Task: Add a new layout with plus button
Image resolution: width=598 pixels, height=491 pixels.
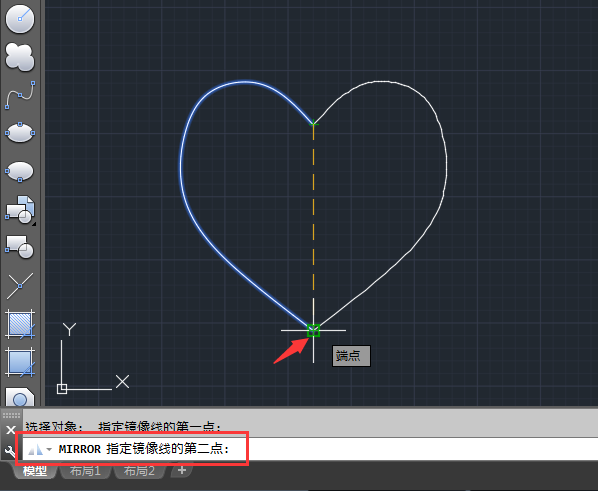Action: point(182,470)
